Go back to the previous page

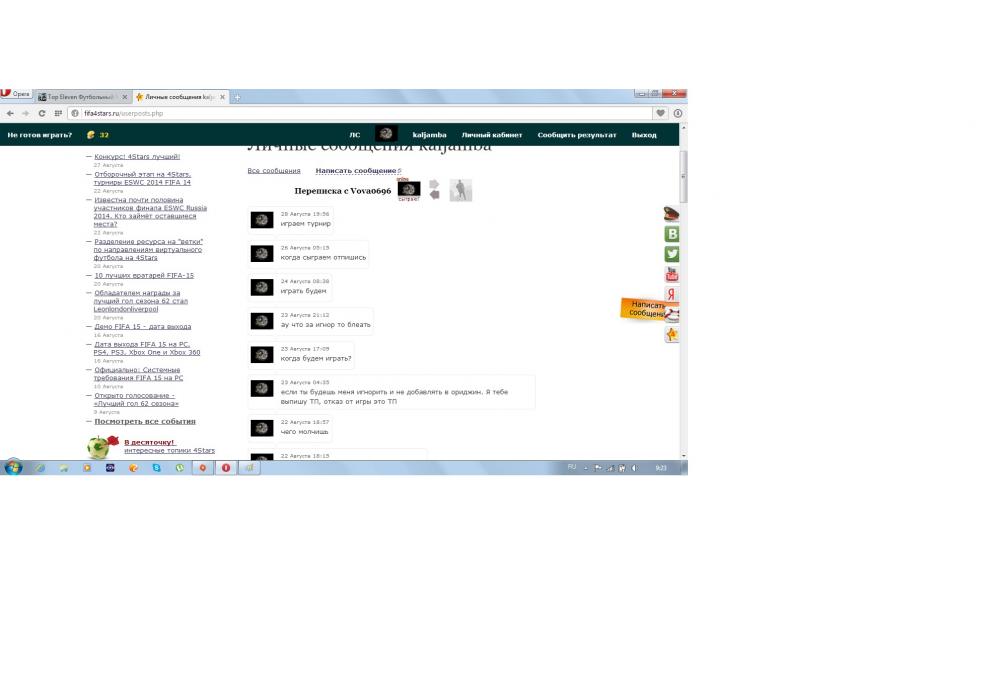[x=10, y=113]
